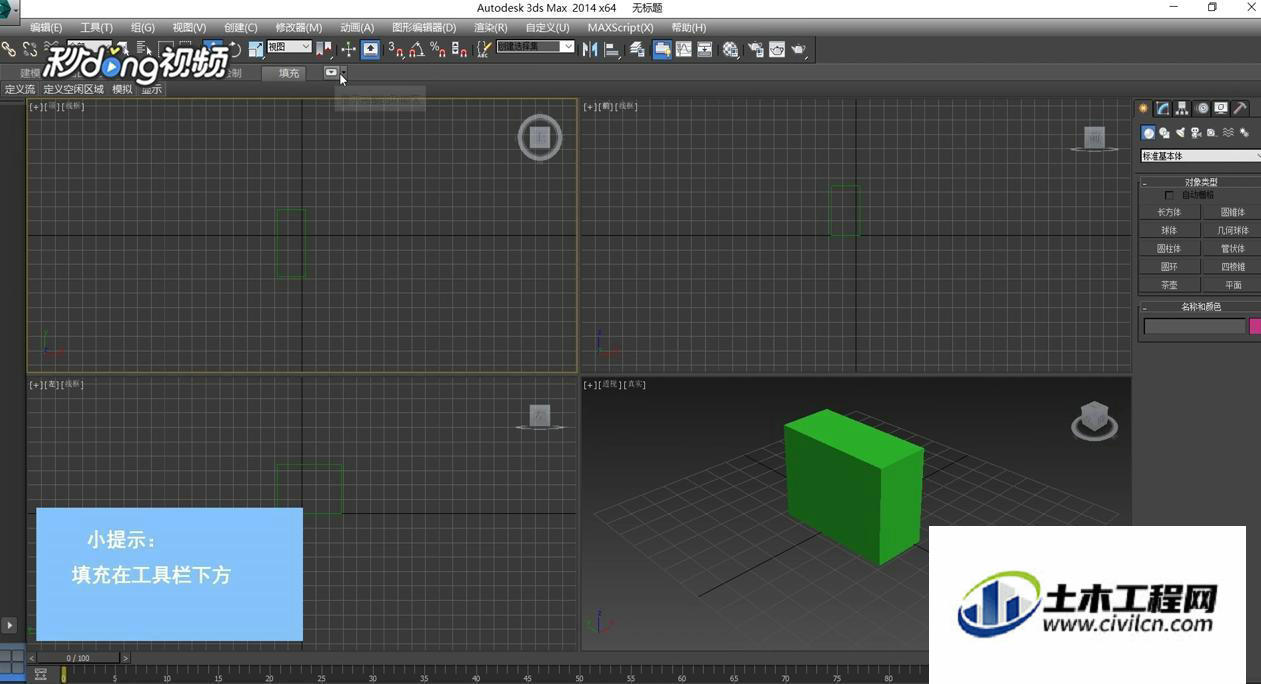This screenshot has height=684, width=1261.
Task: Select the Shapes category icon
Action: click(1164, 133)
